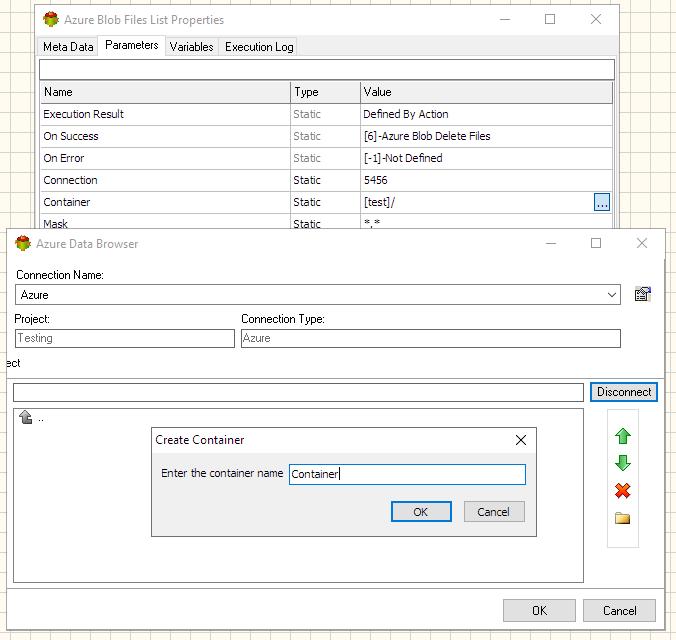This screenshot has height=640, width=676.
Task: Cancel the Create Container dialog
Action: 494,511
